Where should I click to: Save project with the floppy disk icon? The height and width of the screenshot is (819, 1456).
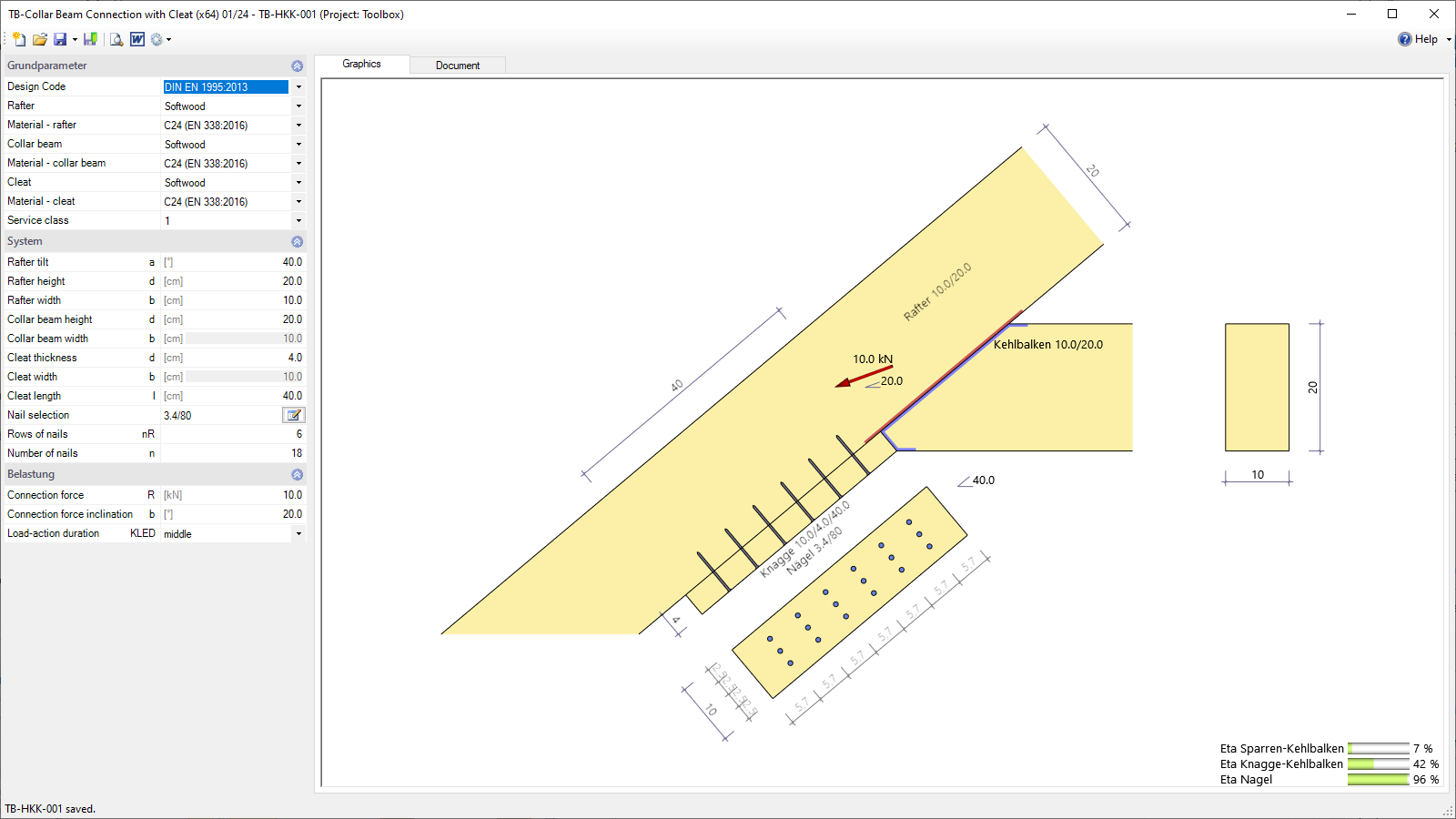tap(60, 39)
